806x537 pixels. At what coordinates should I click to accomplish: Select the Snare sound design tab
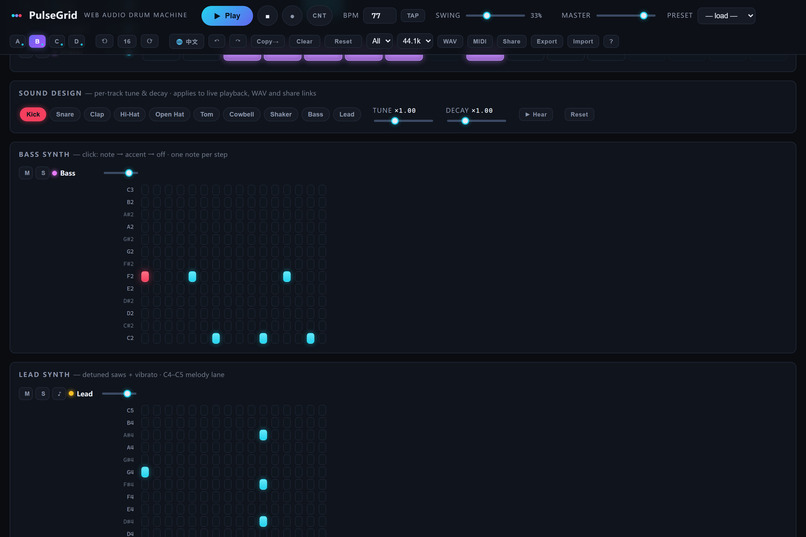click(x=65, y=115)
